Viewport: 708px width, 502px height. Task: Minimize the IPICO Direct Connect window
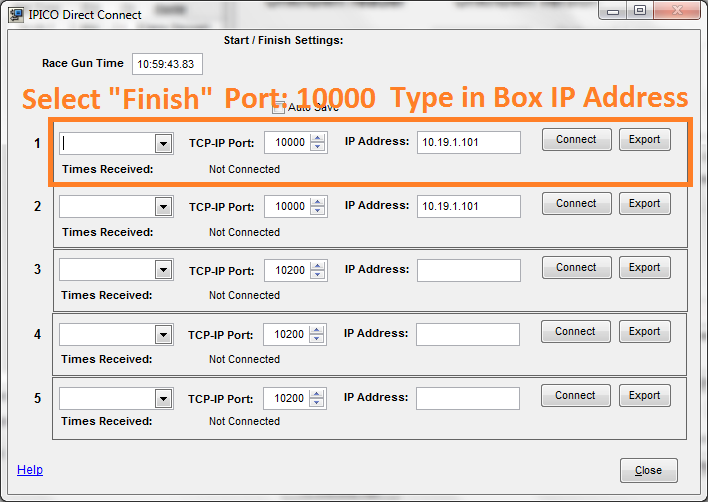coord(613,11)
